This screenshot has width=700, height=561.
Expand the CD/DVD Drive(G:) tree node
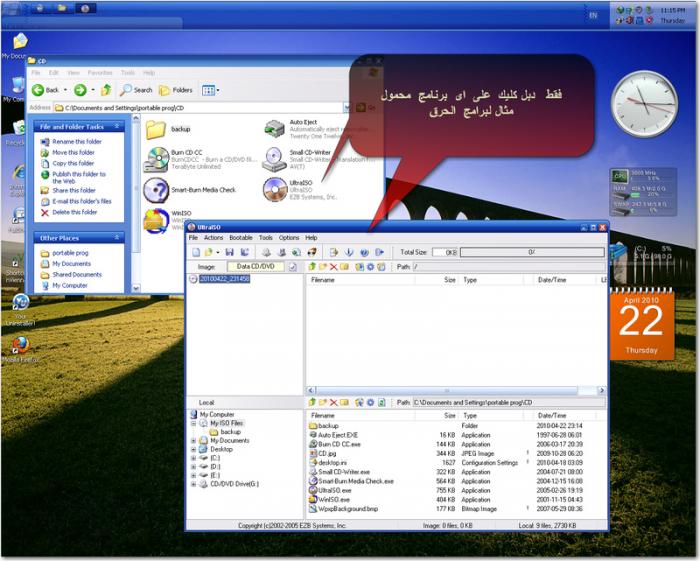193,484
